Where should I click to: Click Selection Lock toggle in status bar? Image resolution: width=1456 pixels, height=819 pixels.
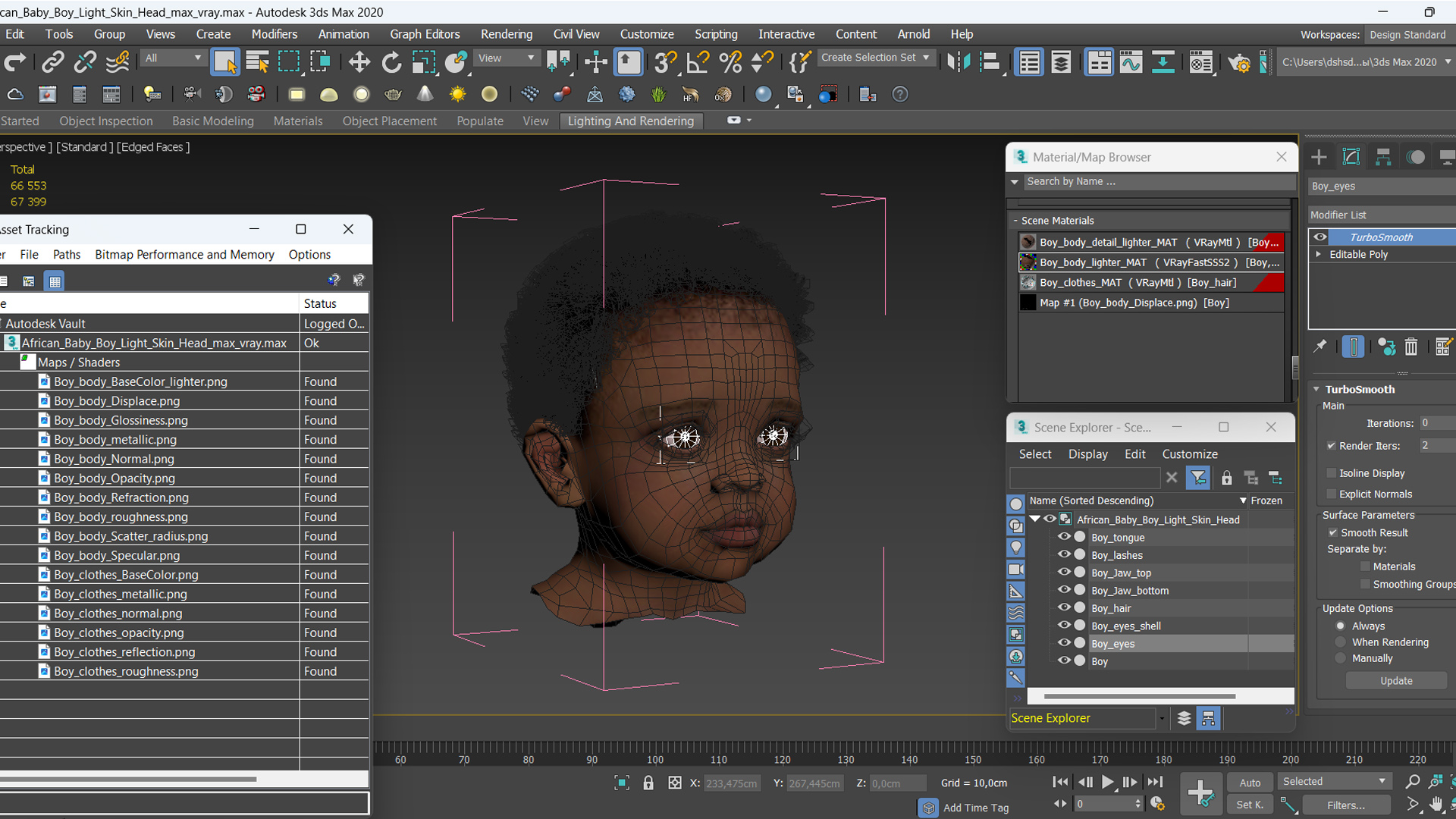pos(648,783)
